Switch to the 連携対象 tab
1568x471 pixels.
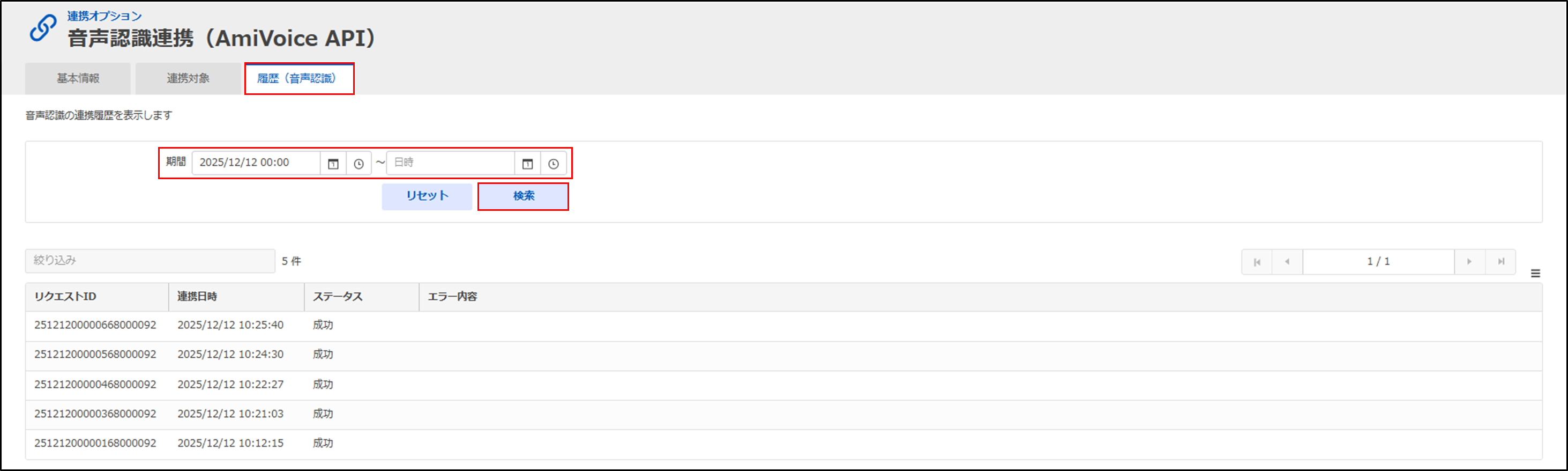pos(188,79)
